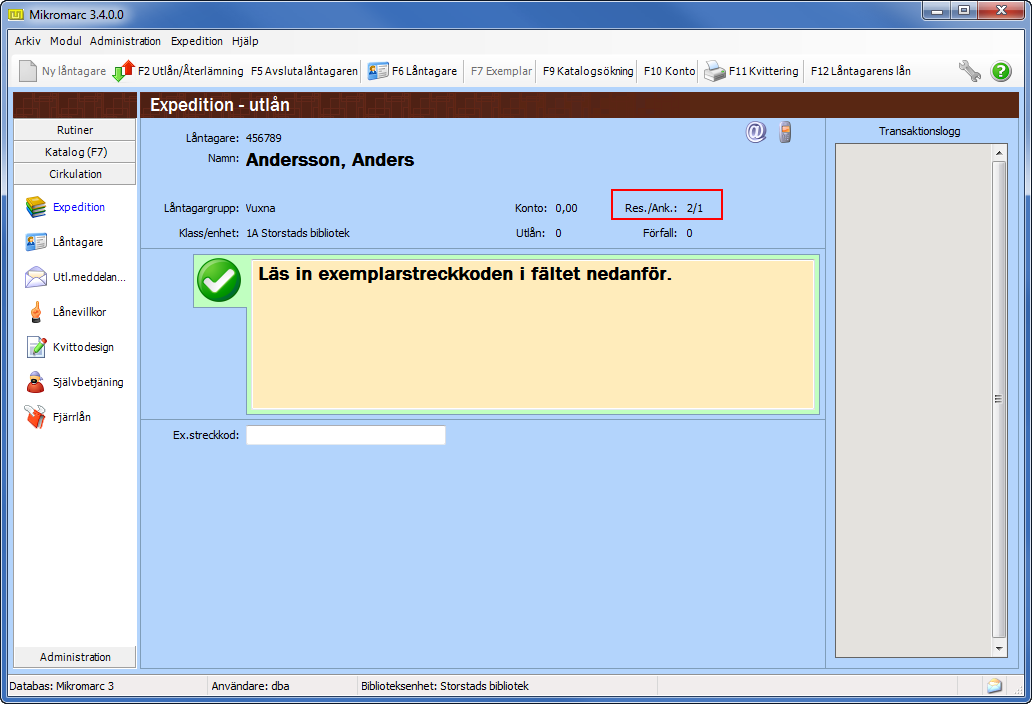This screenshot has width=1032, height=704.
Task: Click the 1A Storstads bibliotek value
Action: [x=298, y=233]
